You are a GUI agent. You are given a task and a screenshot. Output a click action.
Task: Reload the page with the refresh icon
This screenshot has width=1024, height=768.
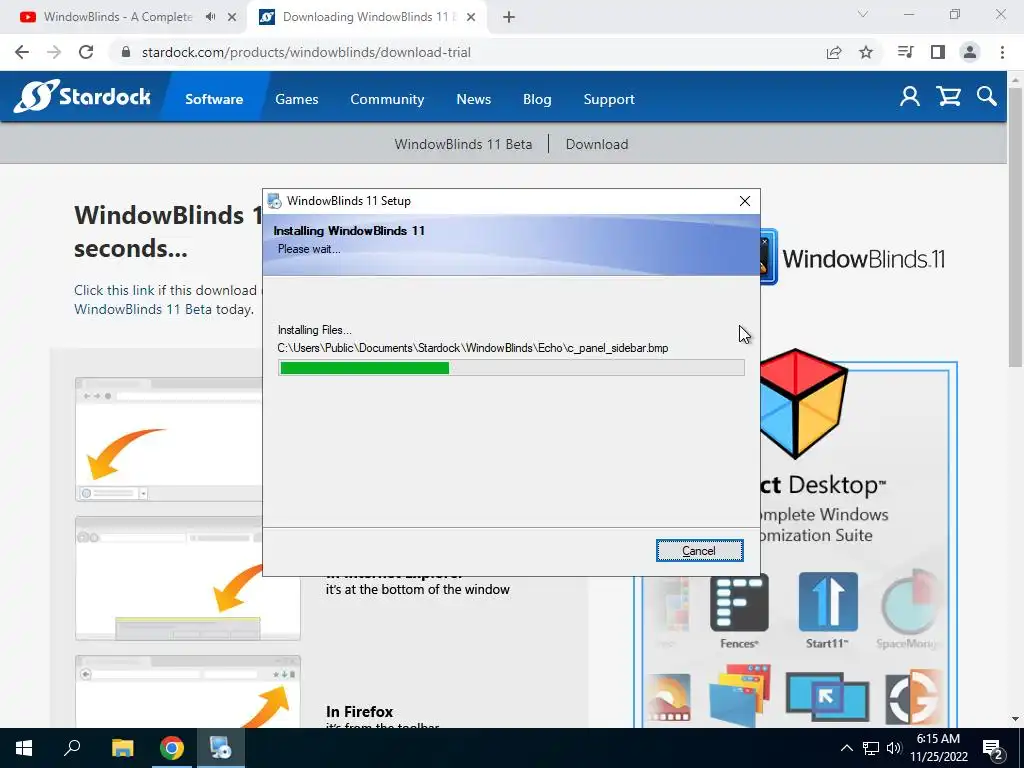[86, 52]
